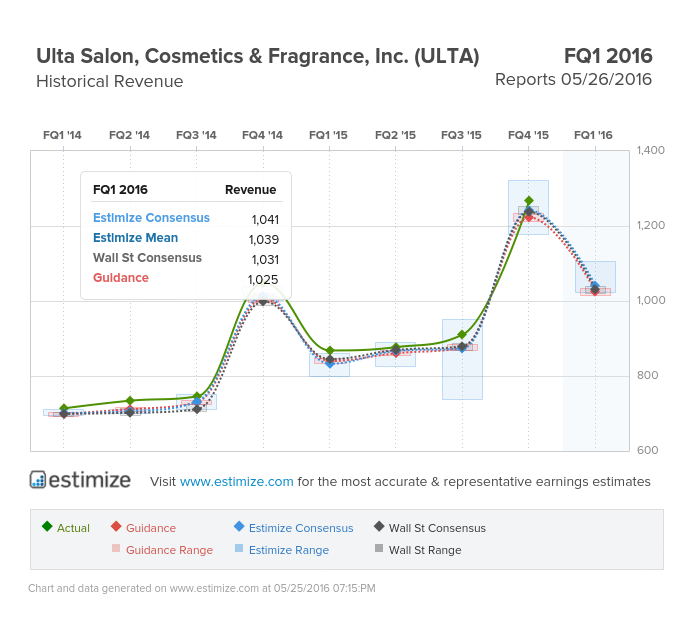
Task: Click the Revenue column header in tooltip
Action: 250,190
